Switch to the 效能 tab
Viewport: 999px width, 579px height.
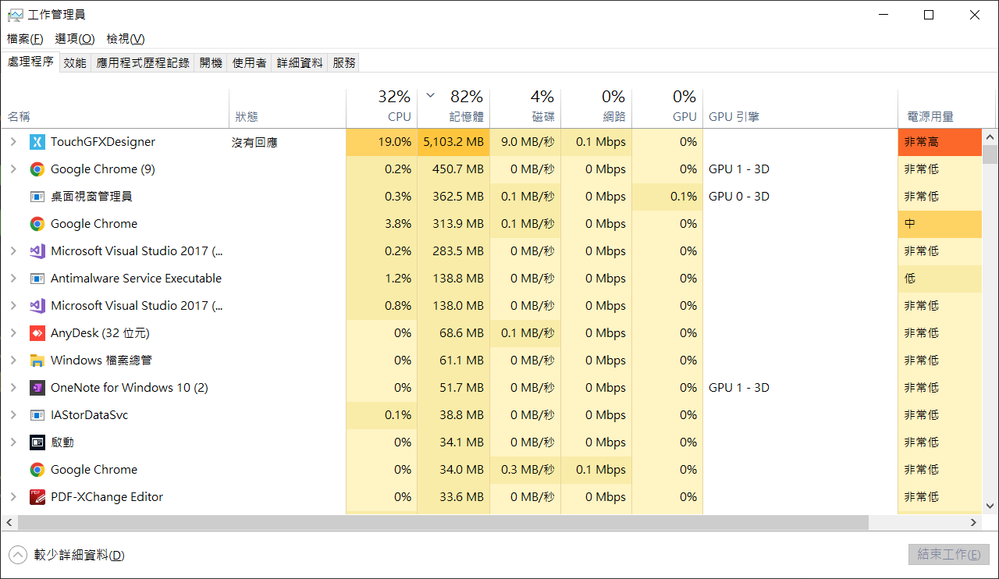(75, 63)
